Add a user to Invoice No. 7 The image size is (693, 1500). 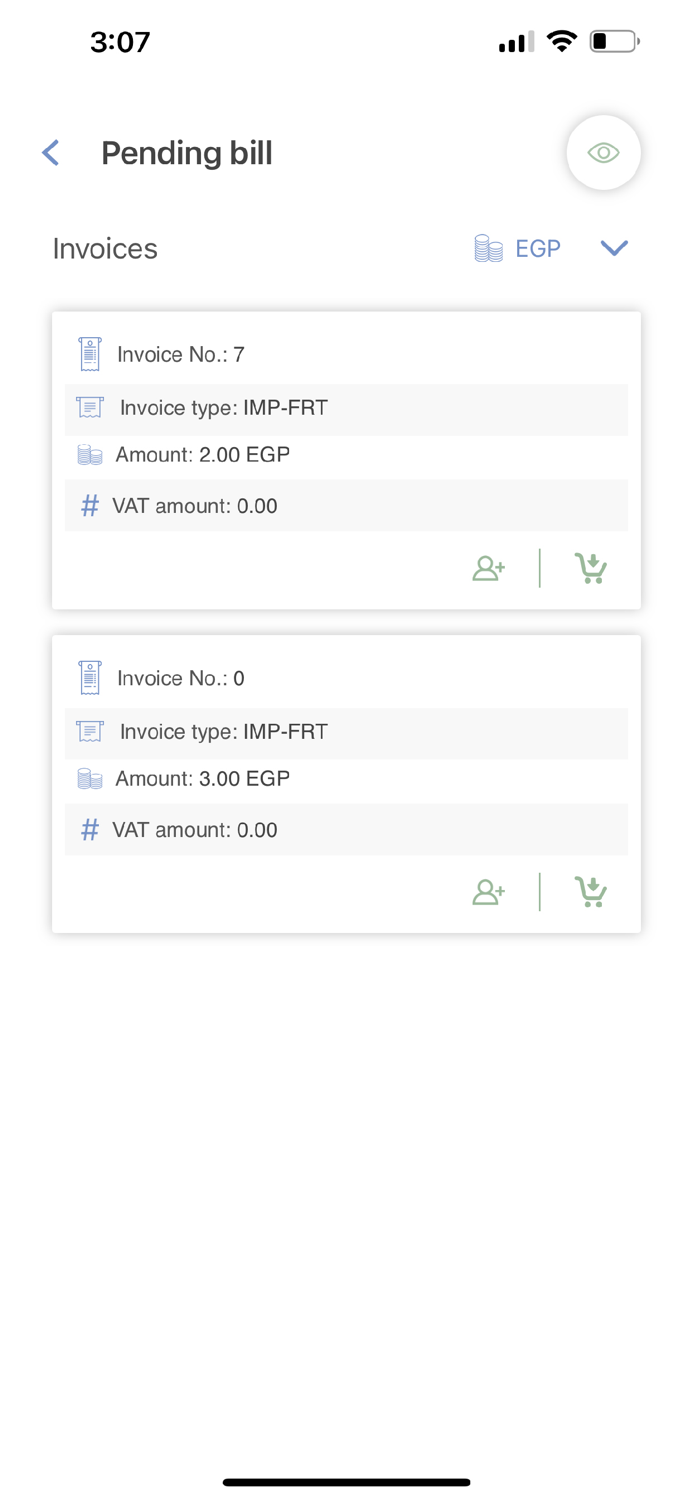(x=489, y=568)
